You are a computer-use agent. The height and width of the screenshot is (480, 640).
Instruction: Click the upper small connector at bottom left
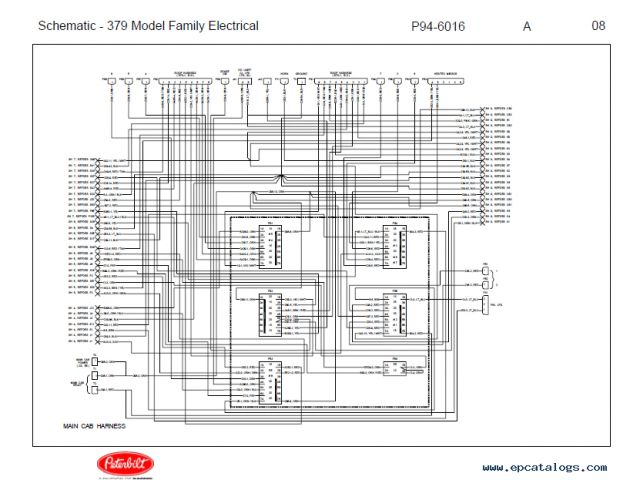pyautogui.click(x=95, y=360)
